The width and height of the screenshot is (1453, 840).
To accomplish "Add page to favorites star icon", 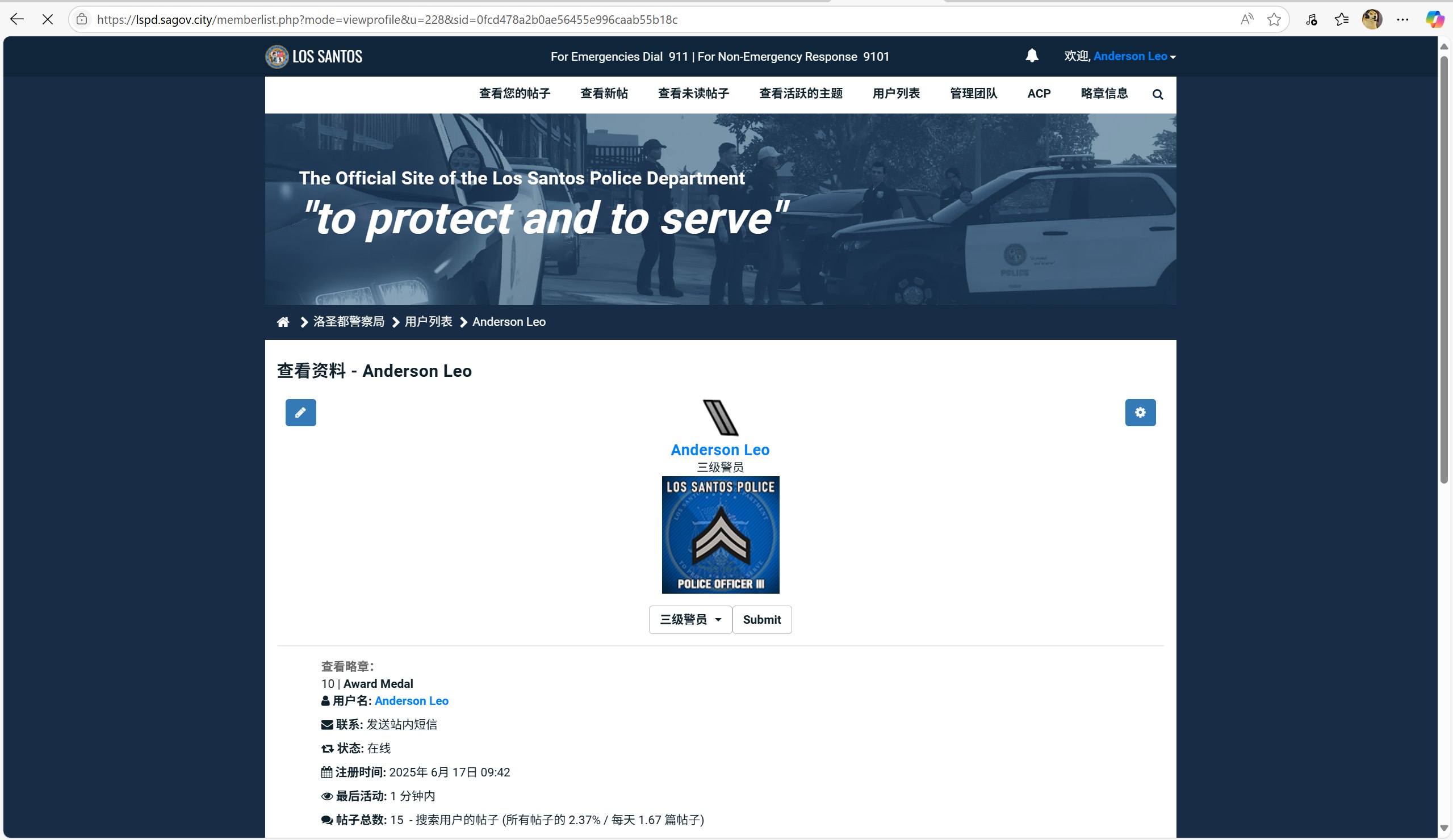I will click(1274, 20).
